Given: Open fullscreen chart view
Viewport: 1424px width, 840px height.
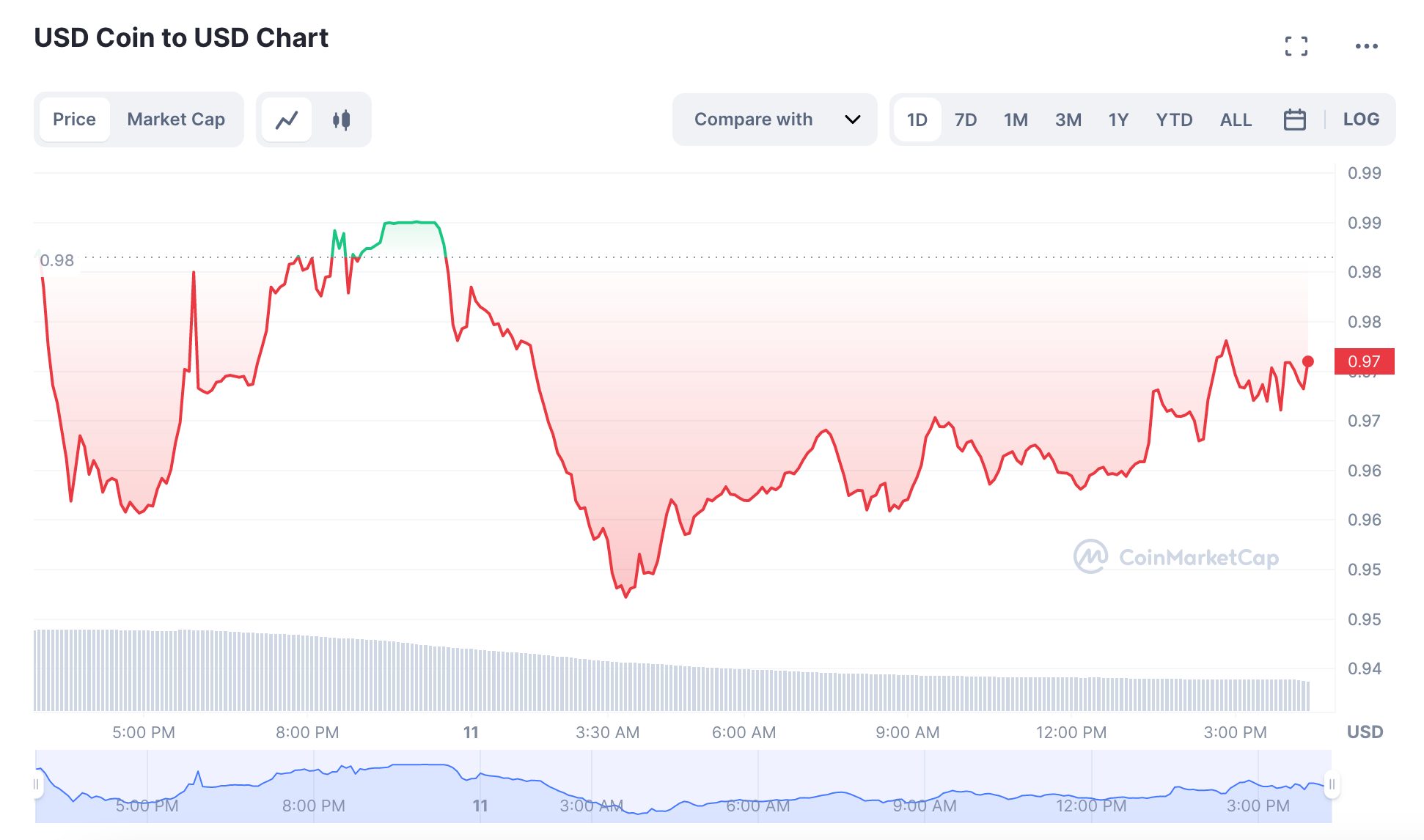Looking at the screenshot, I should [x=1296, y=46].
